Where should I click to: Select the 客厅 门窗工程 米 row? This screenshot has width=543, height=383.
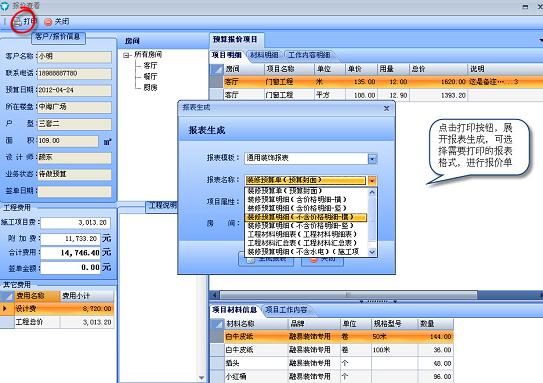coord(377,82)
